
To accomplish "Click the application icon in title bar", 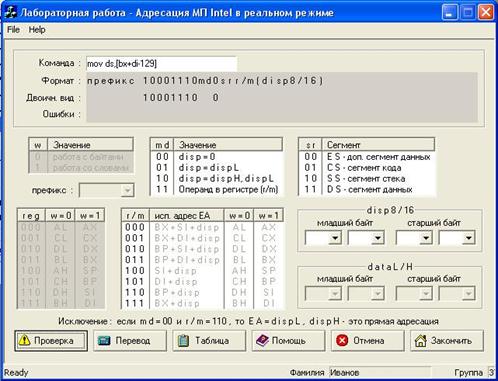I will pyautogui.click(x=11, y=12).
